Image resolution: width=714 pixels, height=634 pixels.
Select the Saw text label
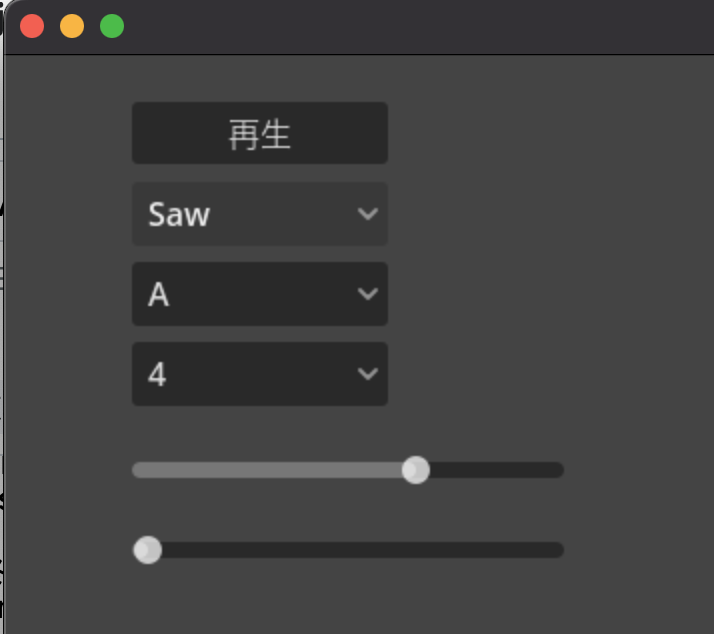[x=179, y=215]
